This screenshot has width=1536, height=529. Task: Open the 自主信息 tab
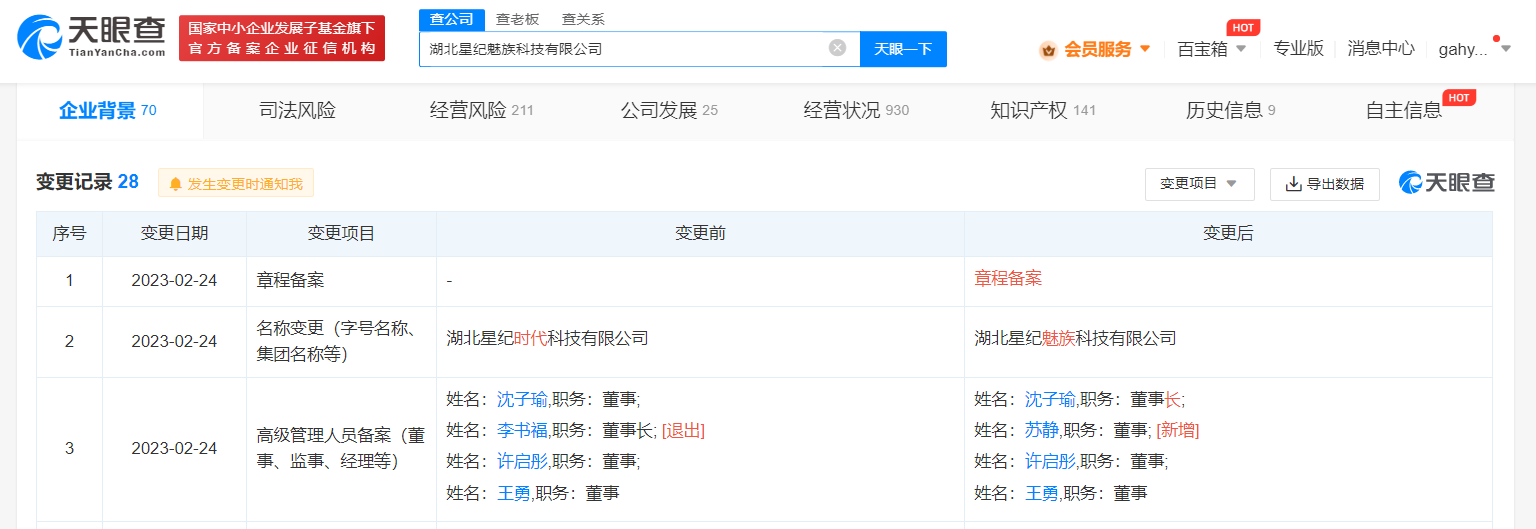(1404, 111)
